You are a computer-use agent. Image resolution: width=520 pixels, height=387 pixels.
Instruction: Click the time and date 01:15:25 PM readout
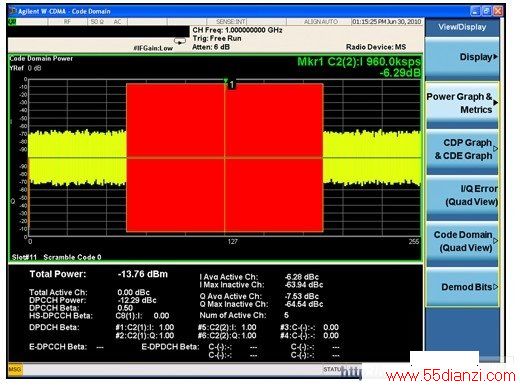387,22
